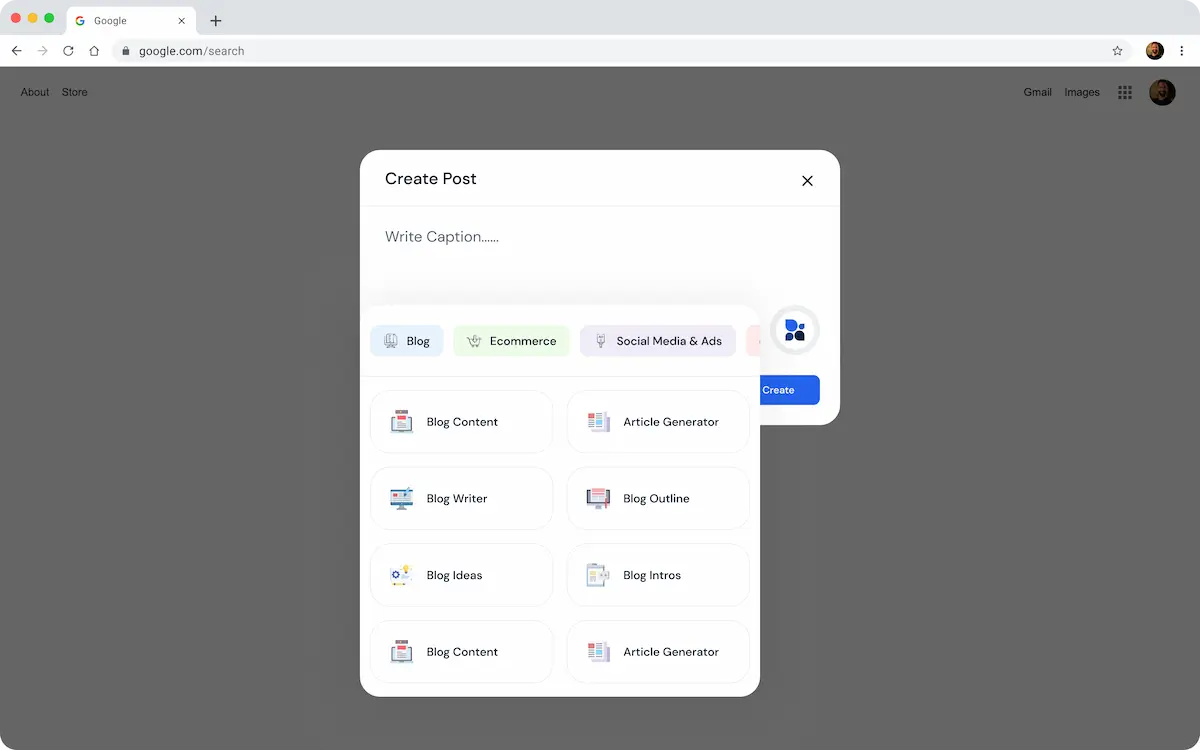Reload the page in browser

pyautogui.click(x=68, y=51)
